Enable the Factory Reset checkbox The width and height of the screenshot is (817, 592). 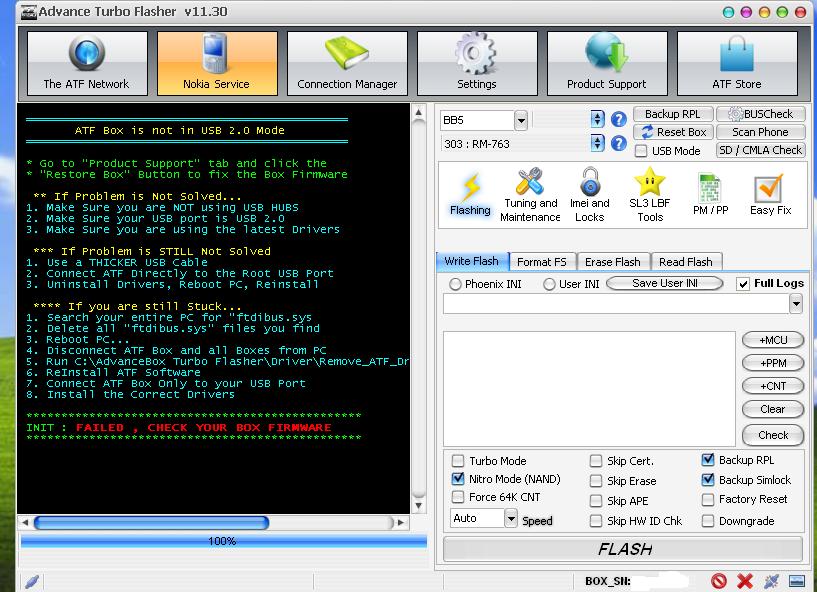(x=708, y=499)
